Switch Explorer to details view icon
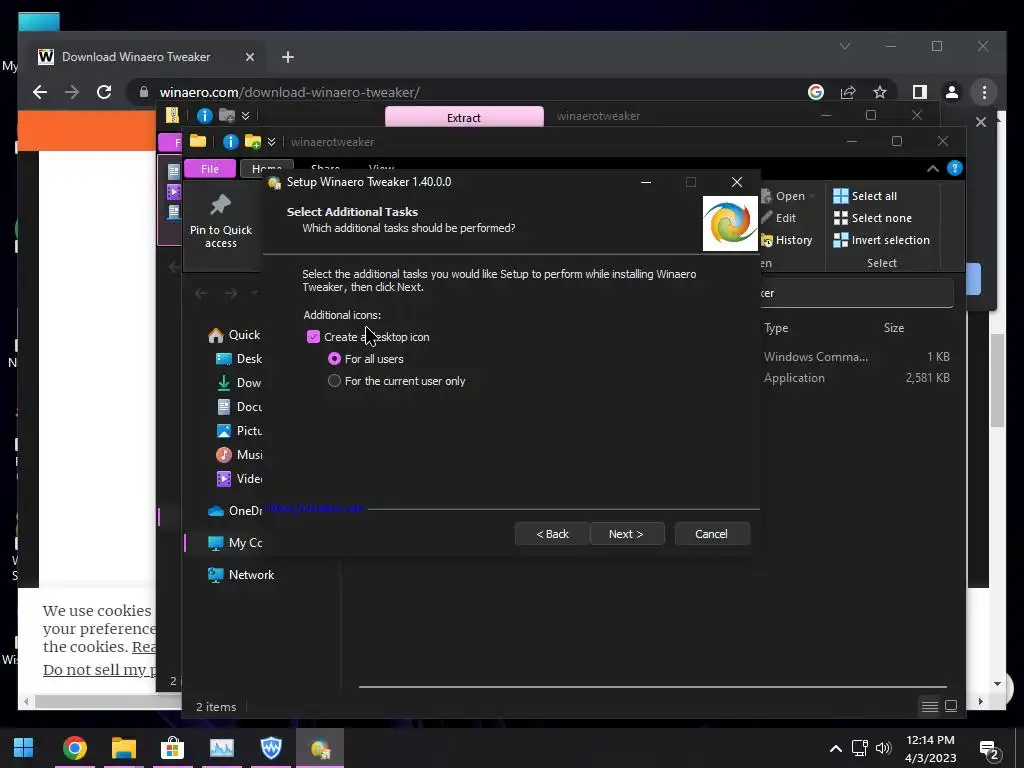Viewport: 1024px width, 768px height. 929,706
